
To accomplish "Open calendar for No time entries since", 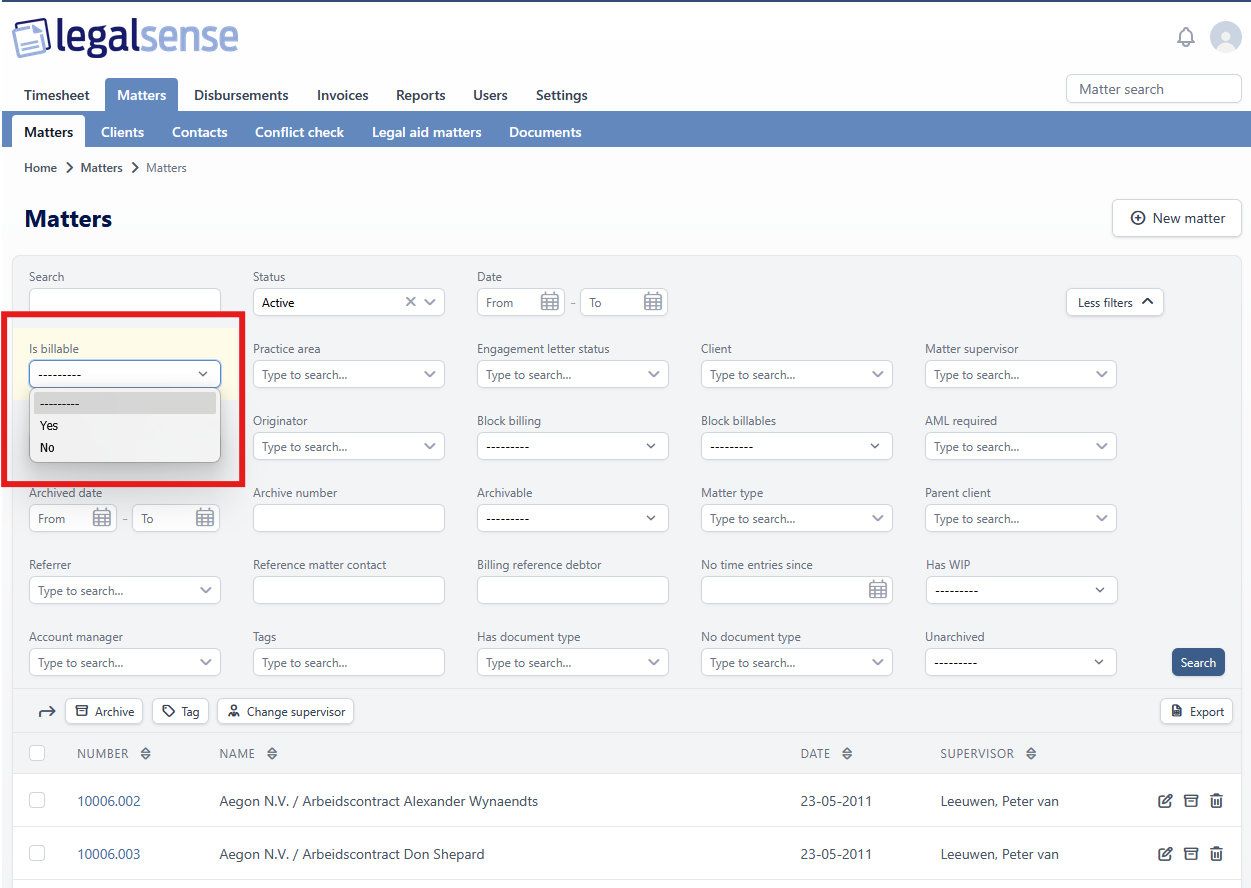I will 877,590.
